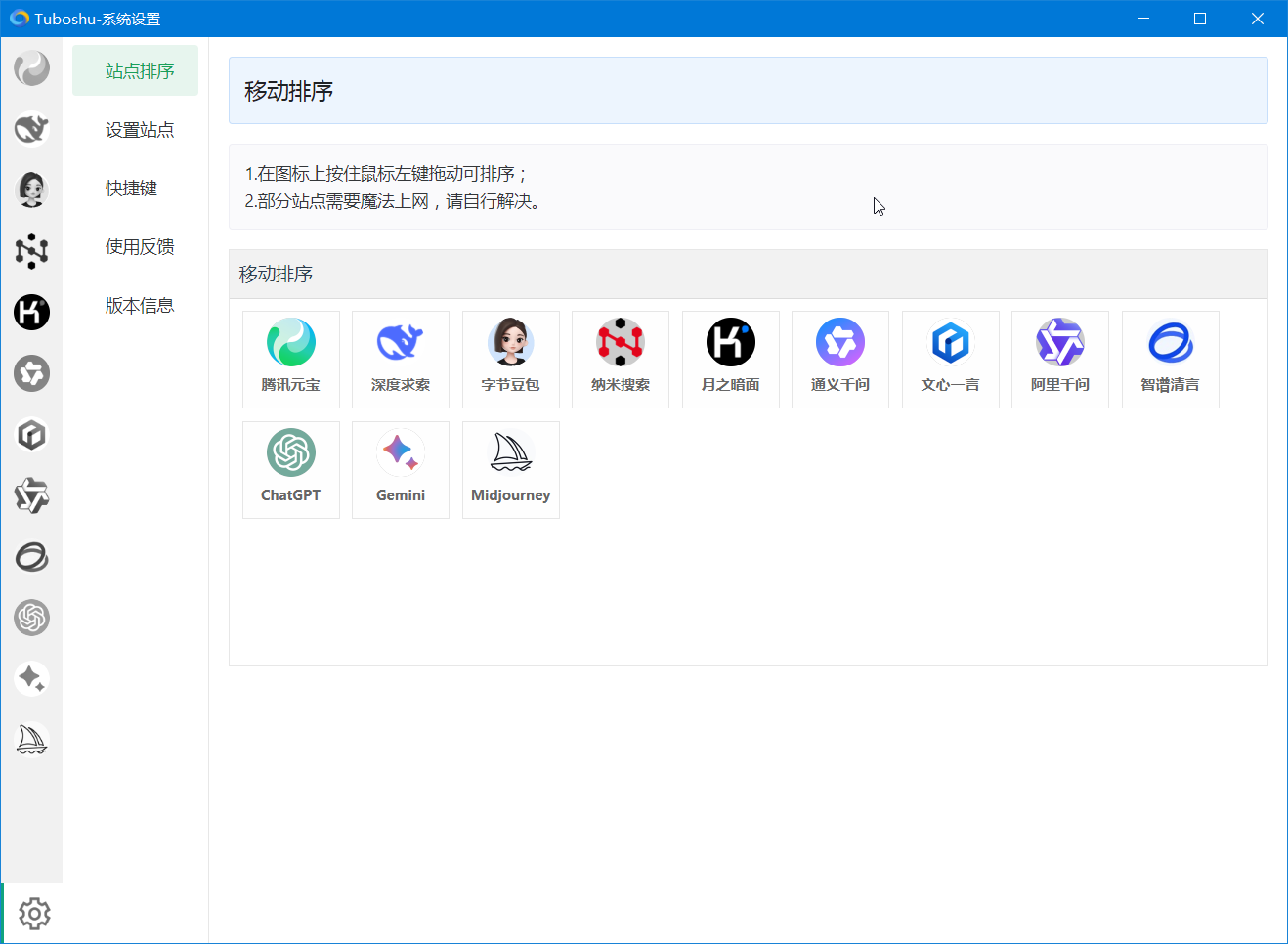This screenshot has width=1288, height=944.
Task: Close the Tuboshu settings window
Action: pos(1258,19)
